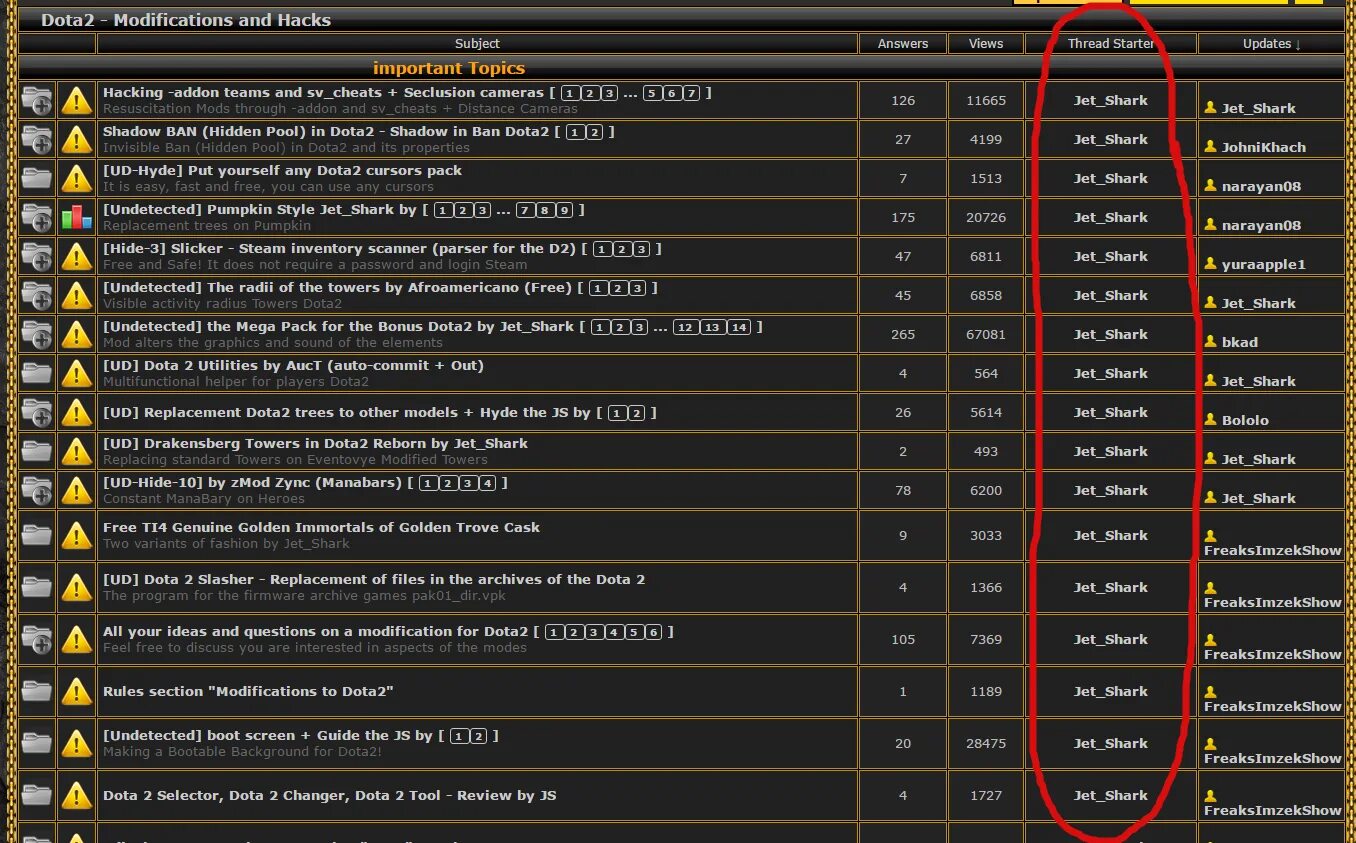
Task: Open Drakensberg Towers in Dota2 Reborn thread
Action: 315,443
